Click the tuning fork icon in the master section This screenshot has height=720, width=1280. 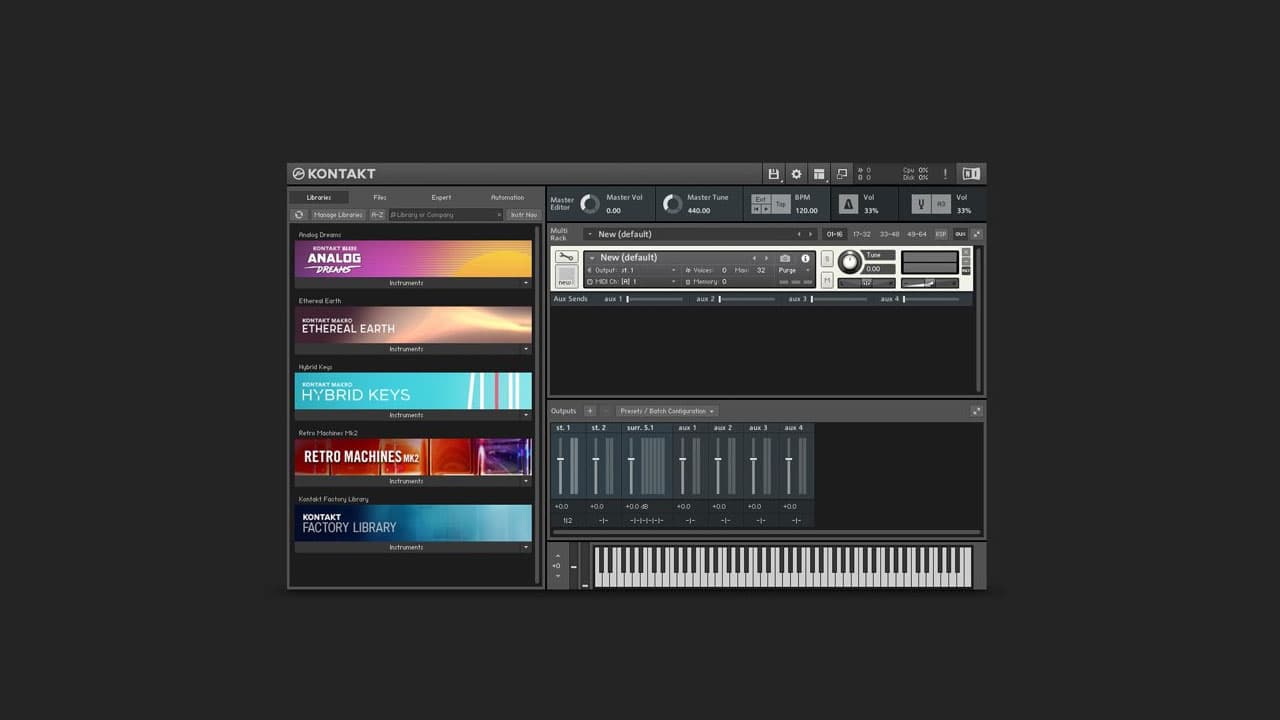(921, 204)
